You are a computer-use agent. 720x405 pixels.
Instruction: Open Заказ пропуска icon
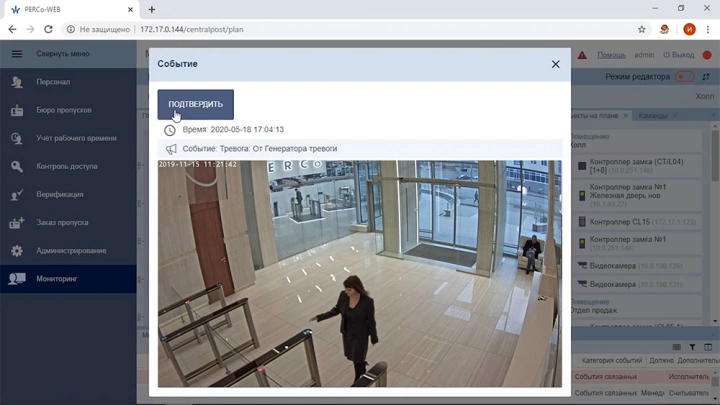[17, 223]
